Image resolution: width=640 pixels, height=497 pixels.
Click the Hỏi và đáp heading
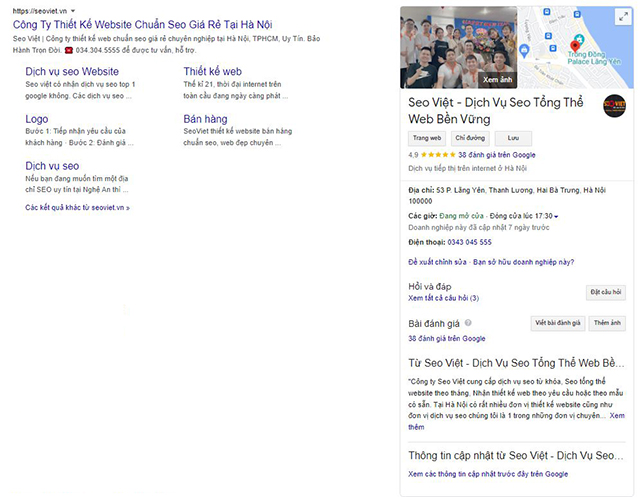coord(429,287)
